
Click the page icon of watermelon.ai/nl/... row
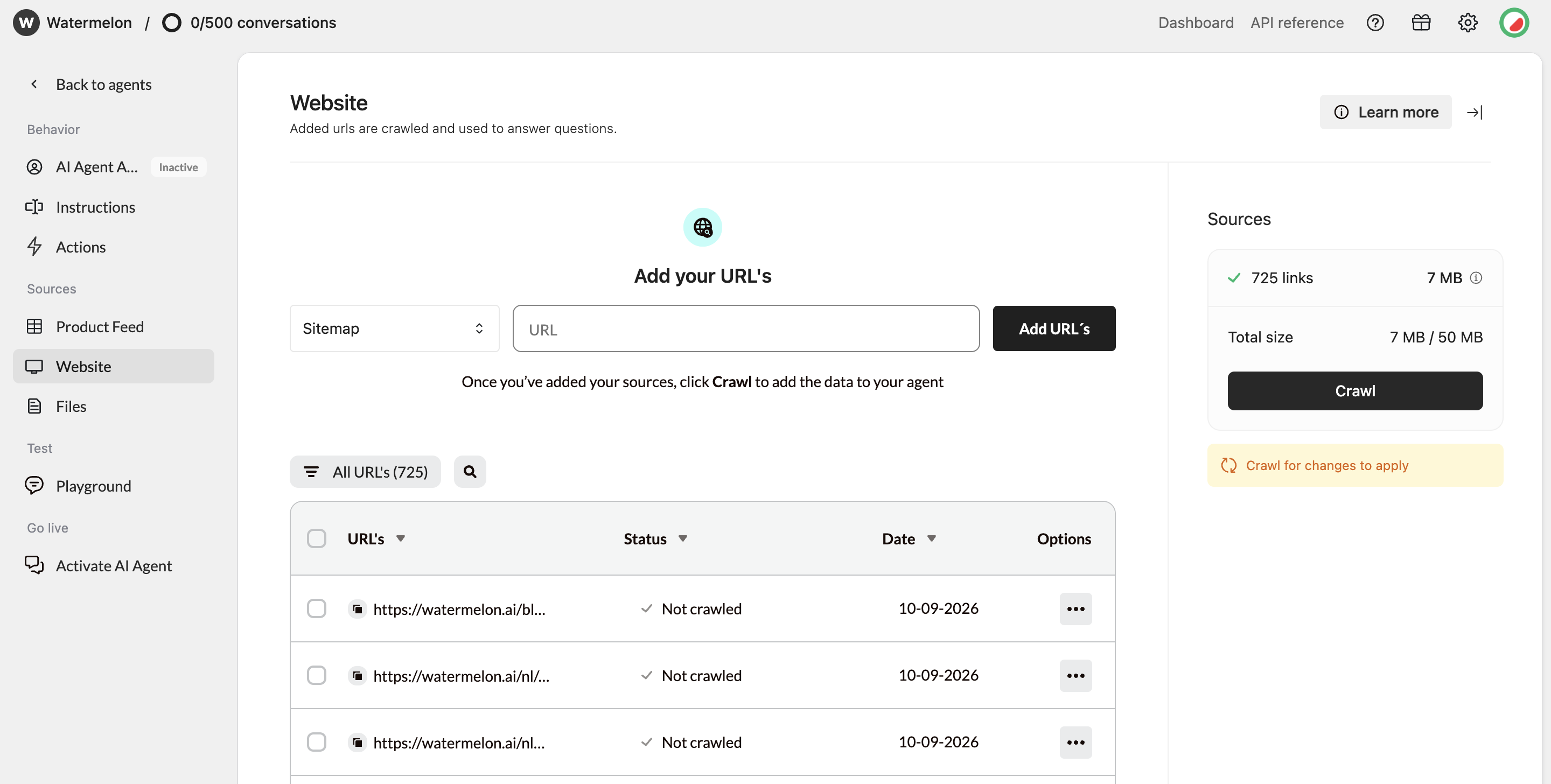tap(358, 676)
